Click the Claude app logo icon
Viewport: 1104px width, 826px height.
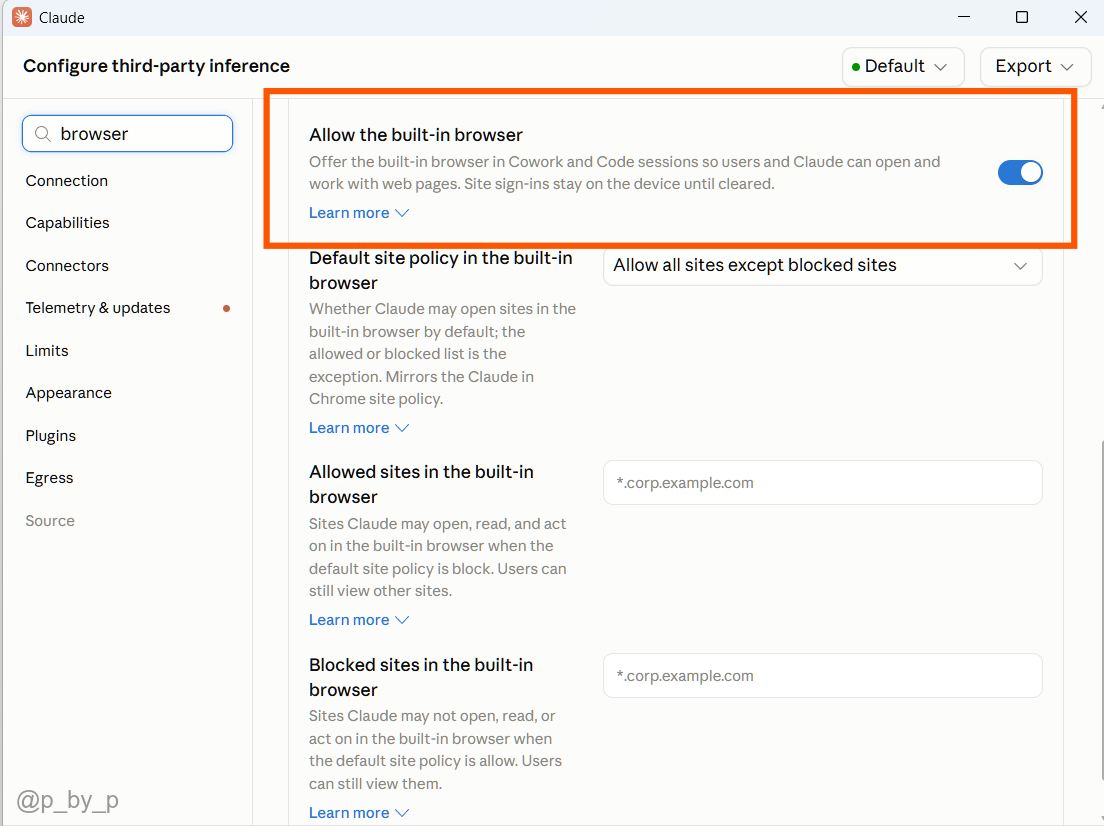pos(22,17)
